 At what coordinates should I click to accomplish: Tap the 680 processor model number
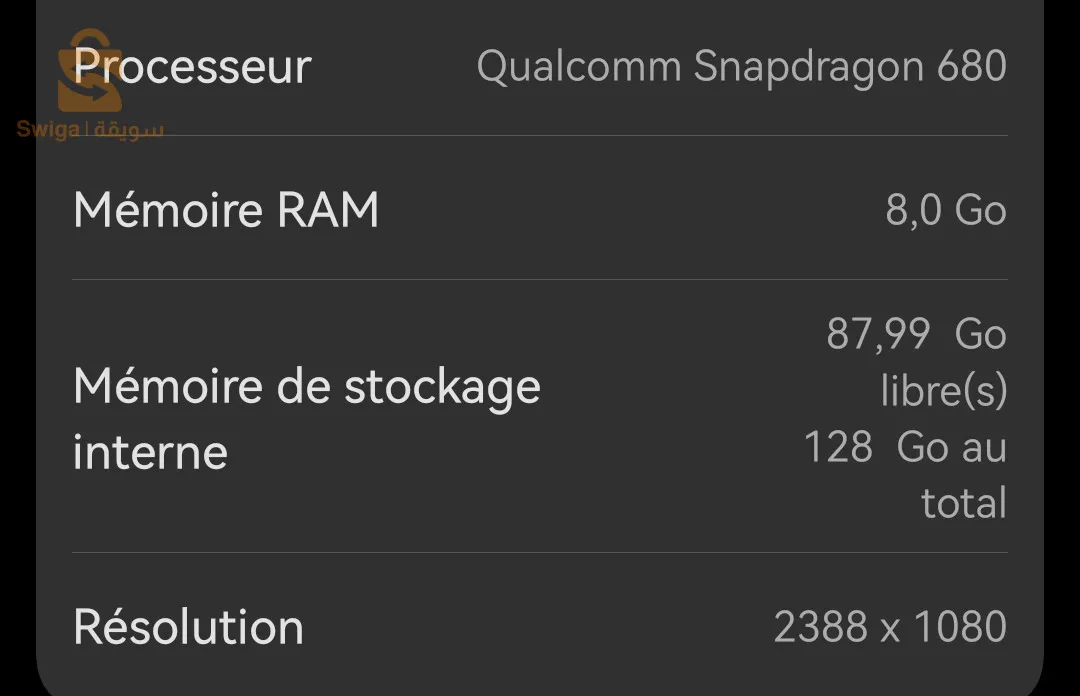tap(972, 67)
